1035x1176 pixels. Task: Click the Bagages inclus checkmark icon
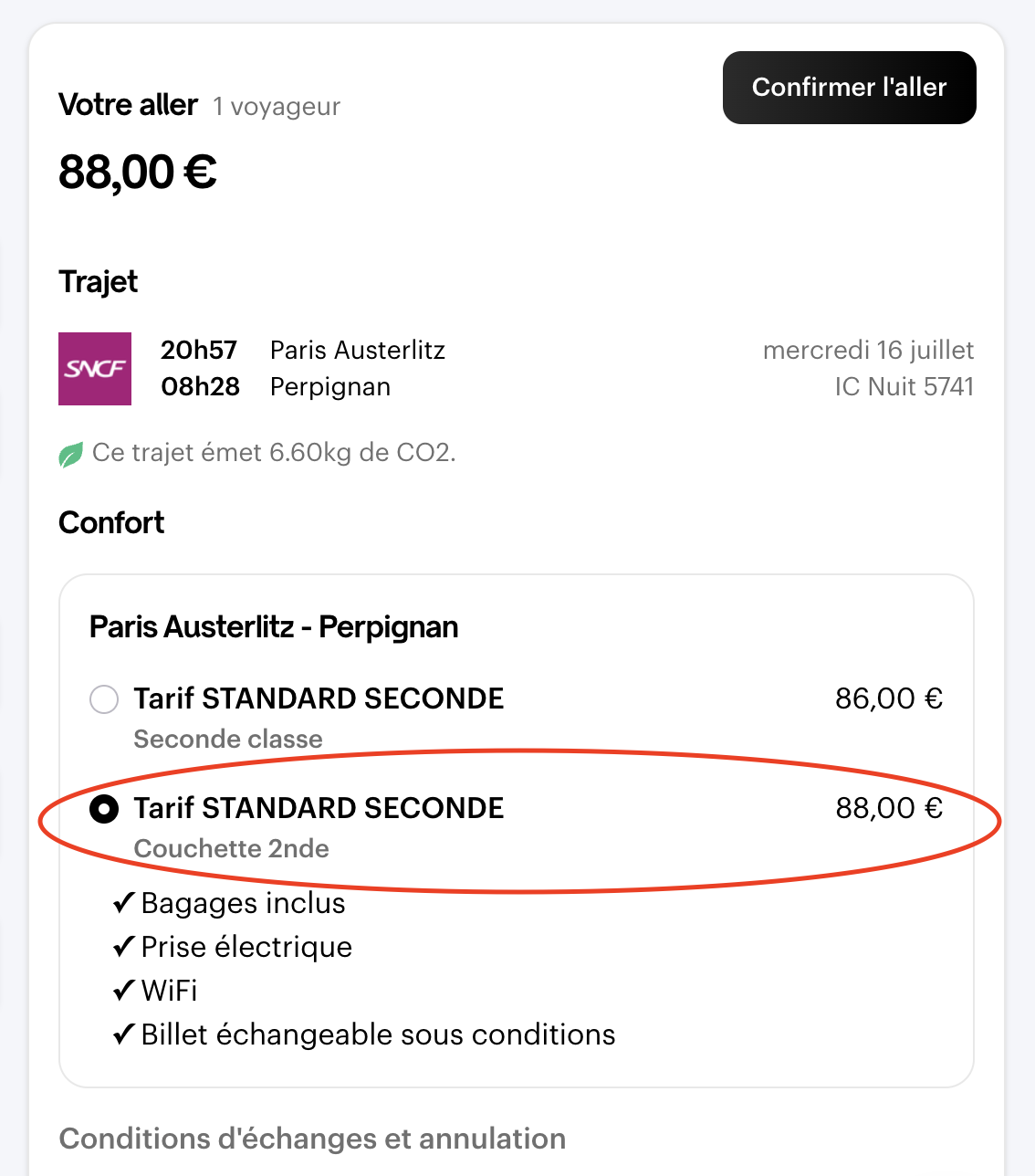point(124,903)
